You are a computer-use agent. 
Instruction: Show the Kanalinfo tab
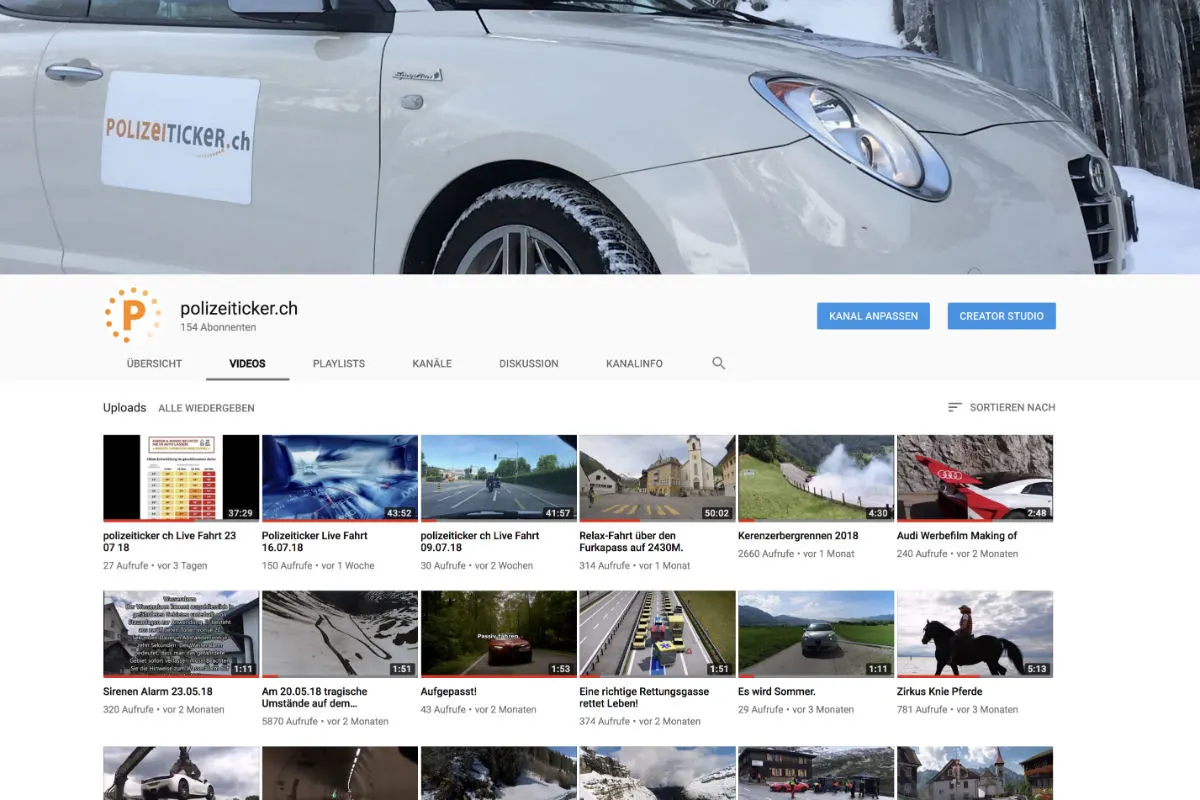634,364
